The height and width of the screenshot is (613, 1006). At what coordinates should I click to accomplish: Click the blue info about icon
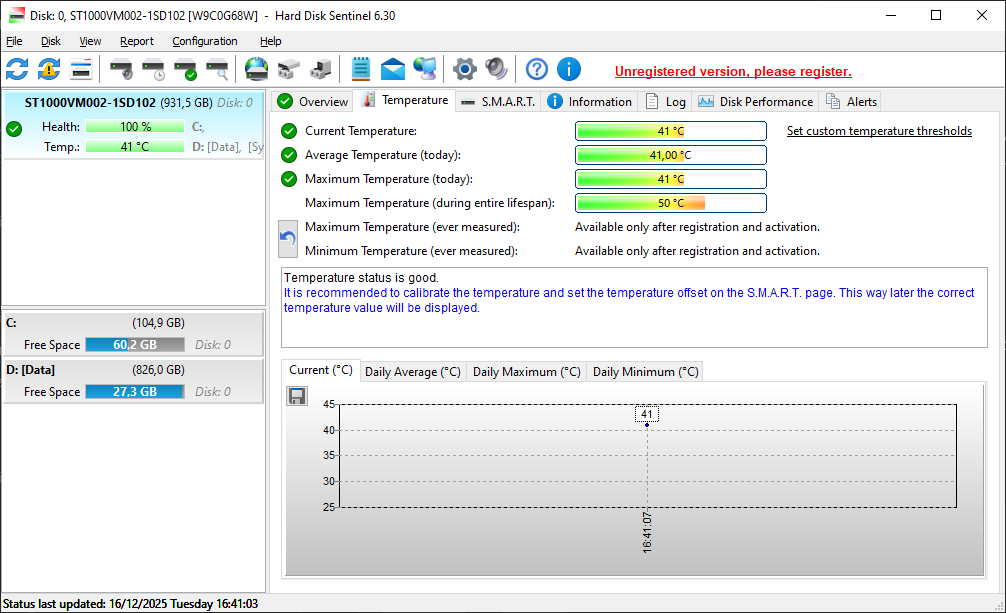click(x=569, y=69)
